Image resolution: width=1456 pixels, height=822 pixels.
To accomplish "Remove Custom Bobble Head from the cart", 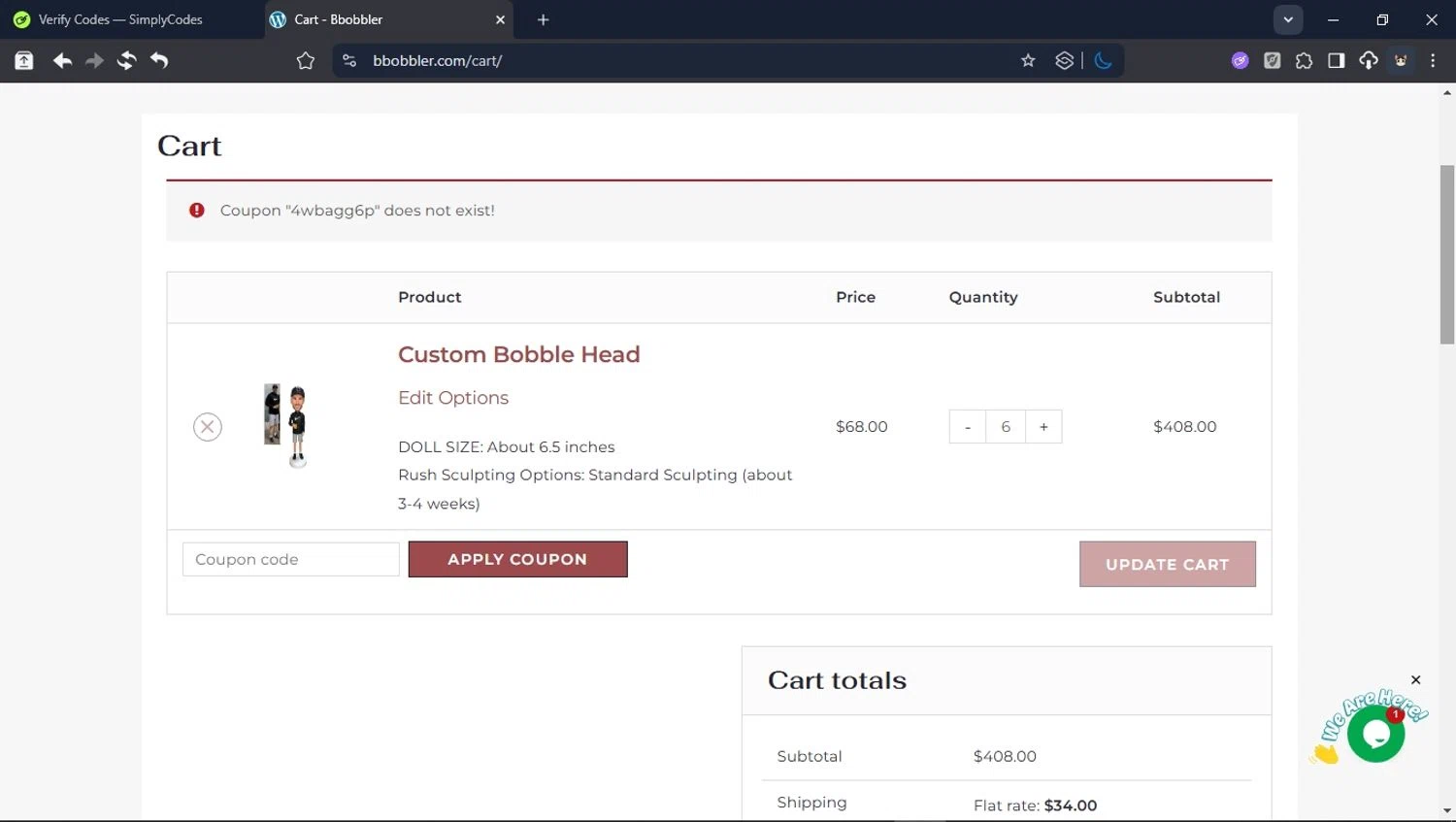I will click(x=208, y=427).
